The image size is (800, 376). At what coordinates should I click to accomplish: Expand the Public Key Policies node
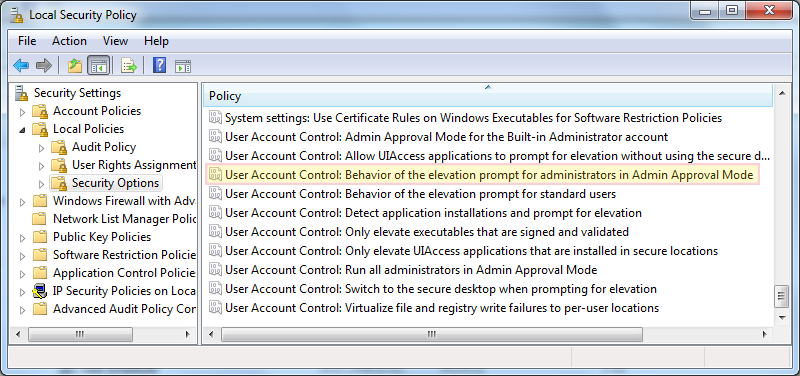(x=22, y=238)
